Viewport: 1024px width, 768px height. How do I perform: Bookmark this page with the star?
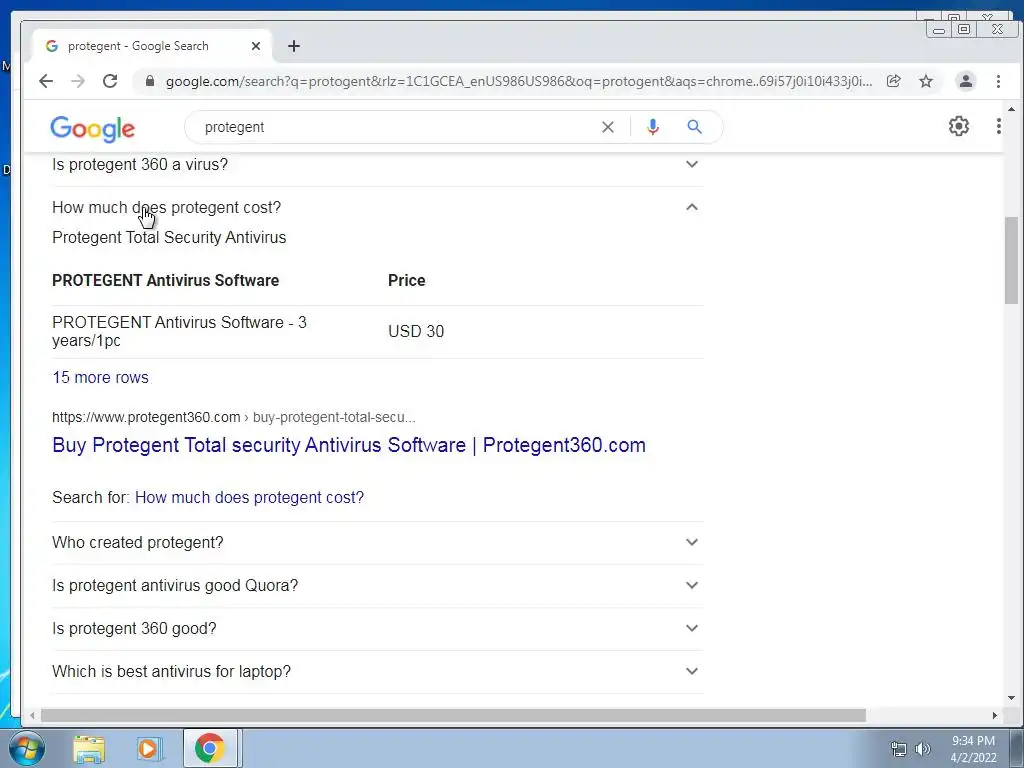click(926, 81)
